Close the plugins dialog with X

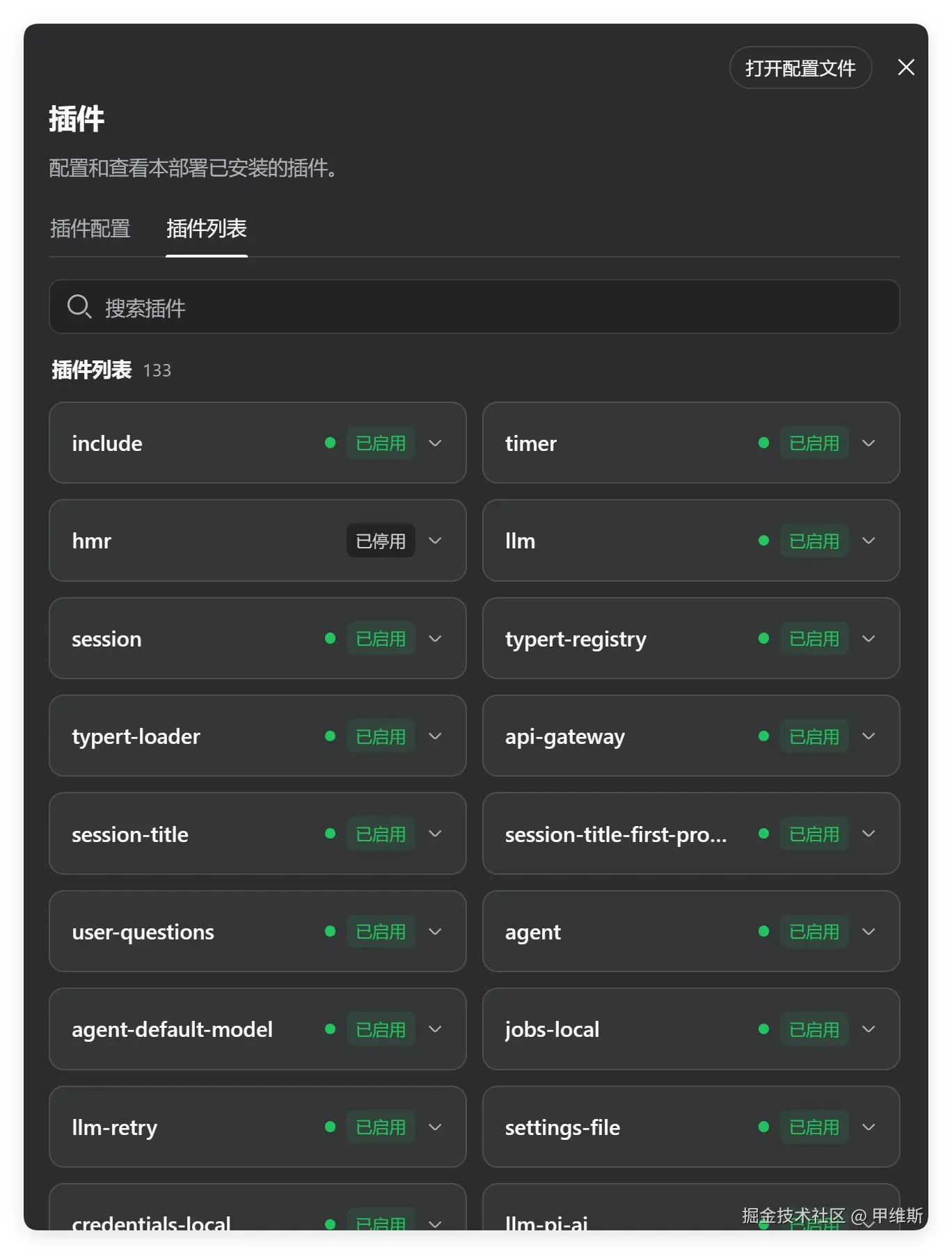pyautogui.click(x=905, y=68)
